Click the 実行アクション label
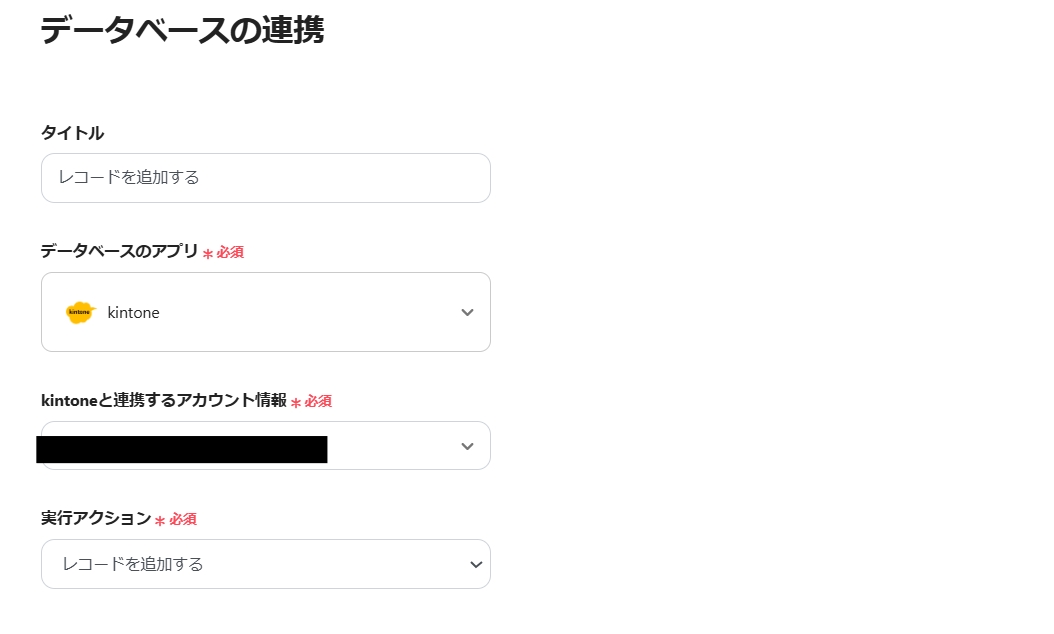 (96, 519)
